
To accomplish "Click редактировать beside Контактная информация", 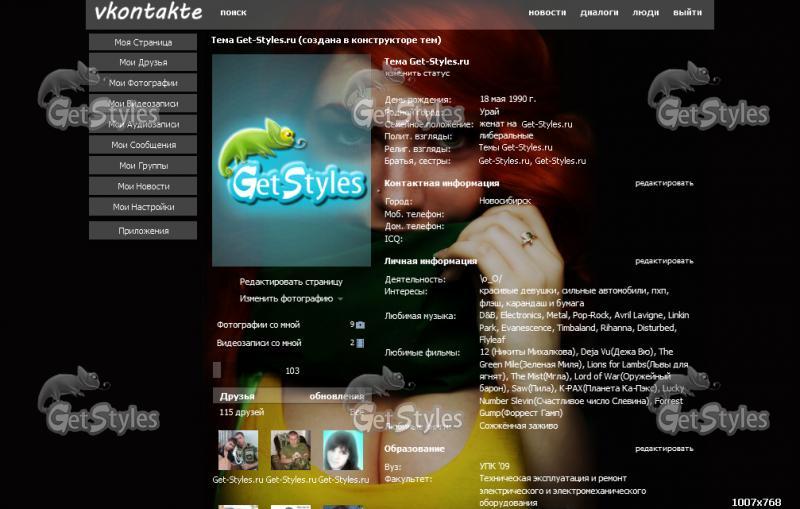I will tap(664, 183).
